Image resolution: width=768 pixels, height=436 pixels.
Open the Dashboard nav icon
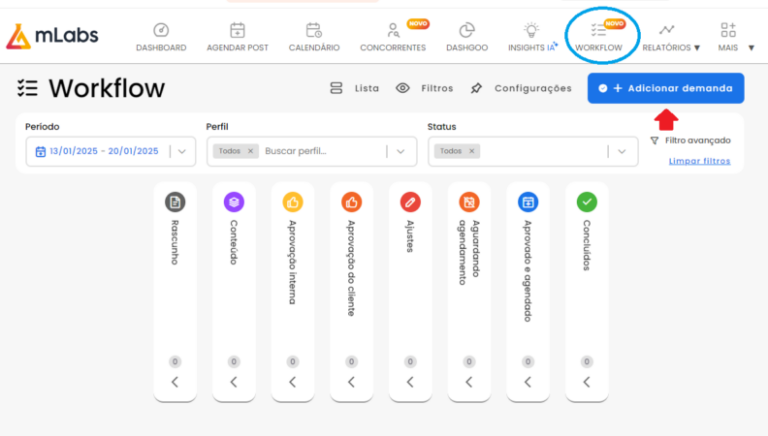(x=161, y=30)
